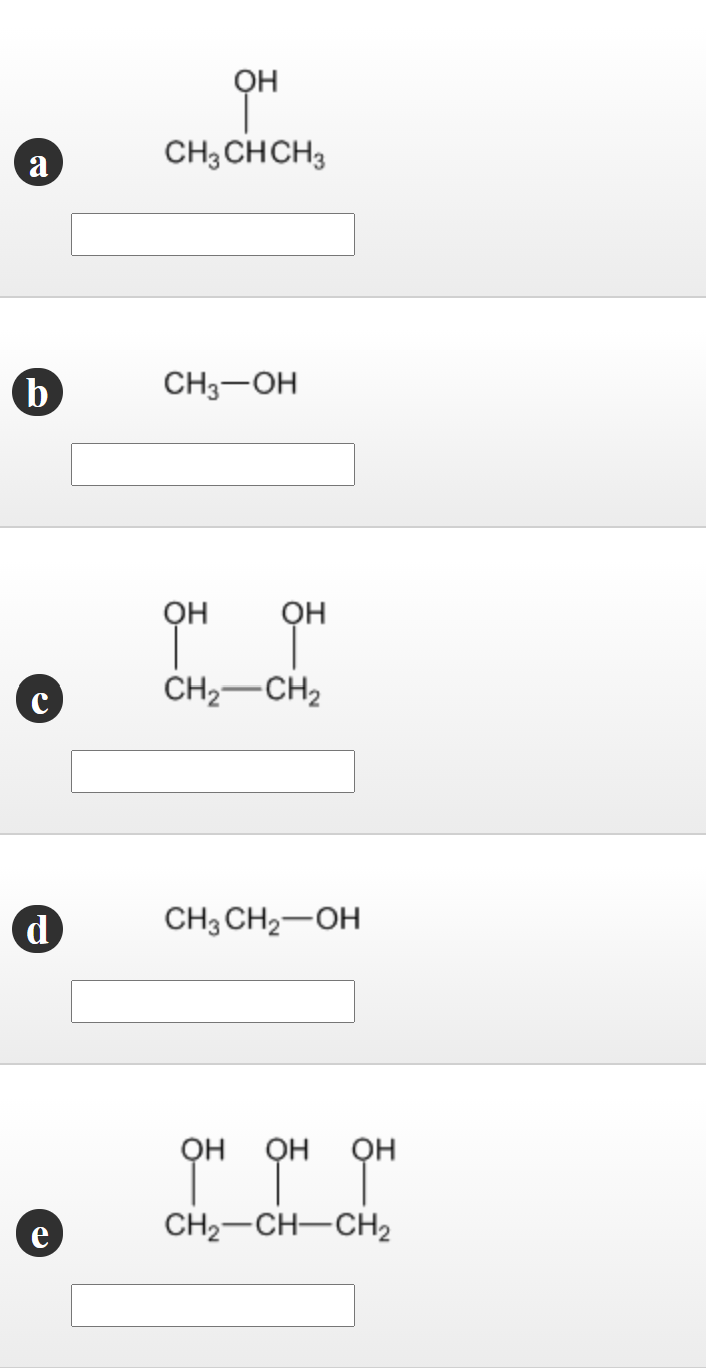Select the CH3-OH structure in part b
The image size is (706, 1368).
point(231,383)
